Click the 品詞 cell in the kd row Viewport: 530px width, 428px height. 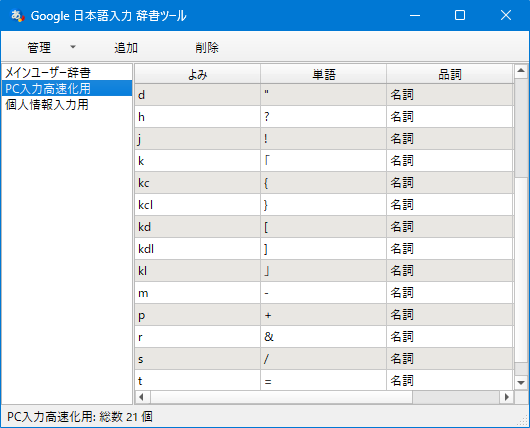[450, 227]
